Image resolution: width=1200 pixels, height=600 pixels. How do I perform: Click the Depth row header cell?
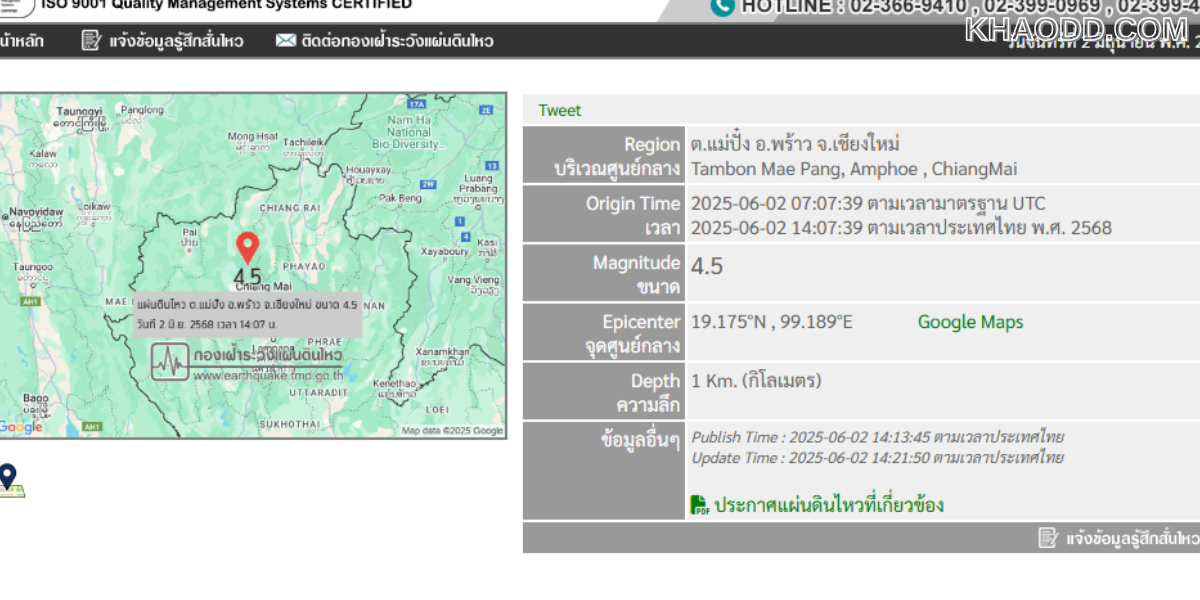coord(603,393)
